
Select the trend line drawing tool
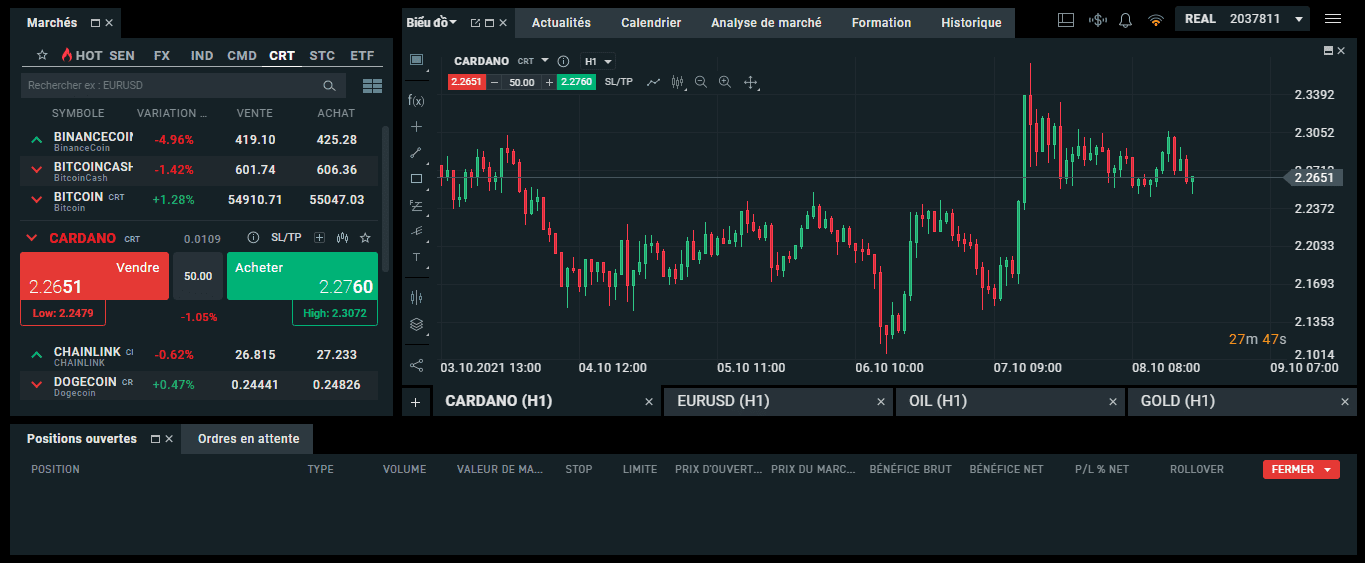click(x=417, y=153)
